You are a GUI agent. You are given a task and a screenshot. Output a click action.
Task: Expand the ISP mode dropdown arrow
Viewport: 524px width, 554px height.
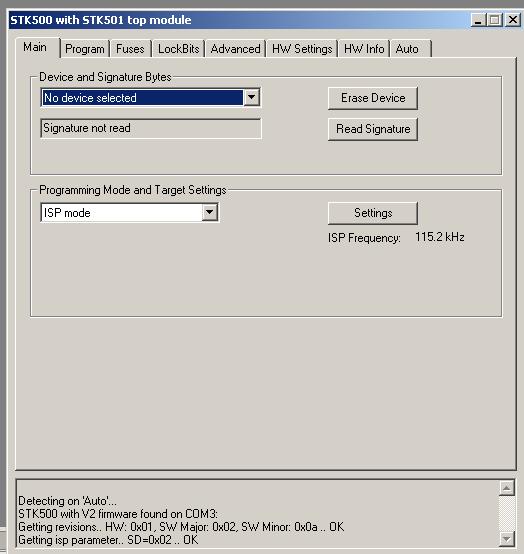coord(210,212)
